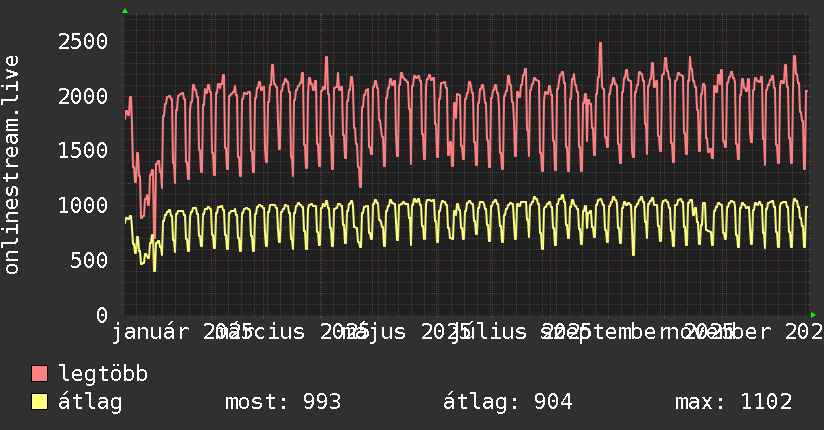Click the onlinestream.live vertical axis title

pyautogui.click(x=11, y=165)
